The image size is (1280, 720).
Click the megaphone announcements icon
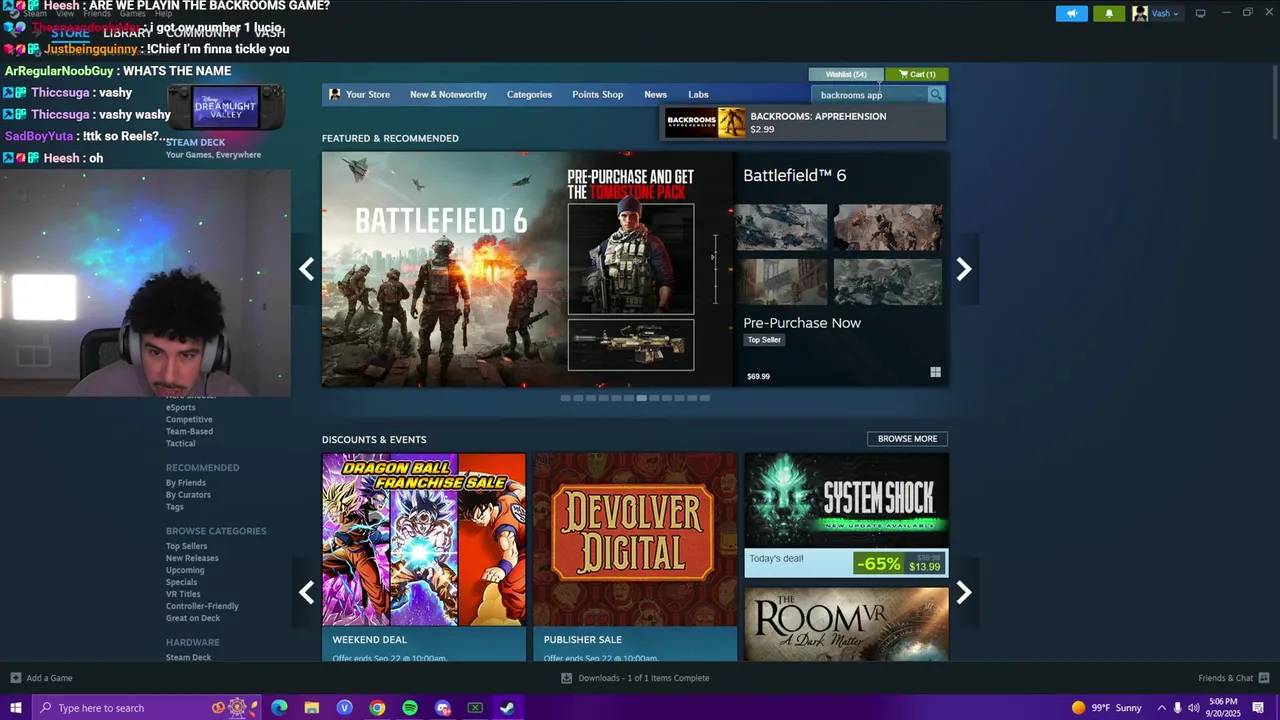[1071, 13]
